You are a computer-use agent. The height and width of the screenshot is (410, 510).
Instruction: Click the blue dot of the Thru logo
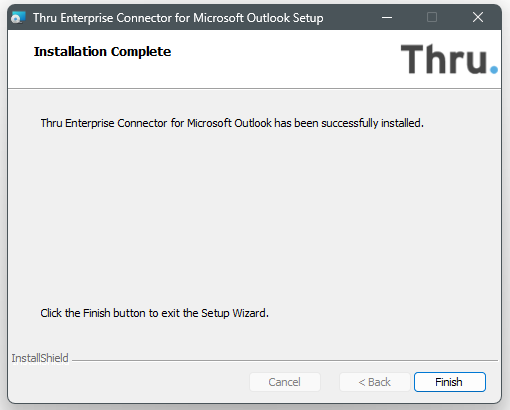coord(494,70)
